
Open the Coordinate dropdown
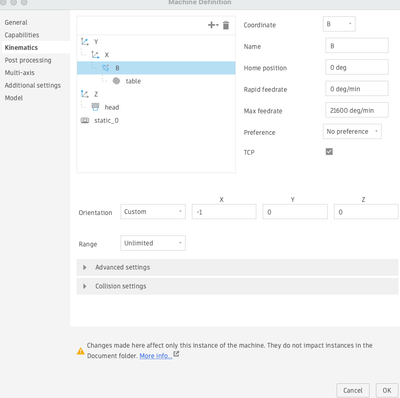[339, 24]
